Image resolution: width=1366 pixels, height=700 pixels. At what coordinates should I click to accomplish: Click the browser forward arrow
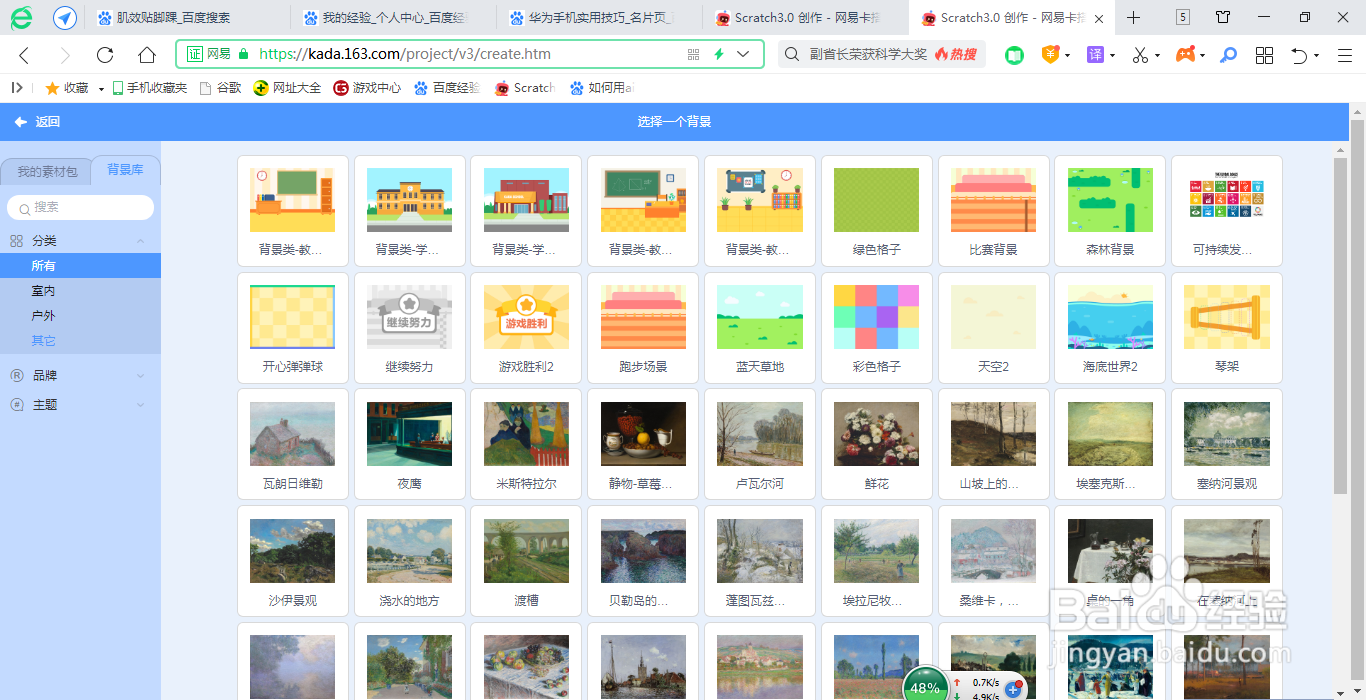click(65, 55)
